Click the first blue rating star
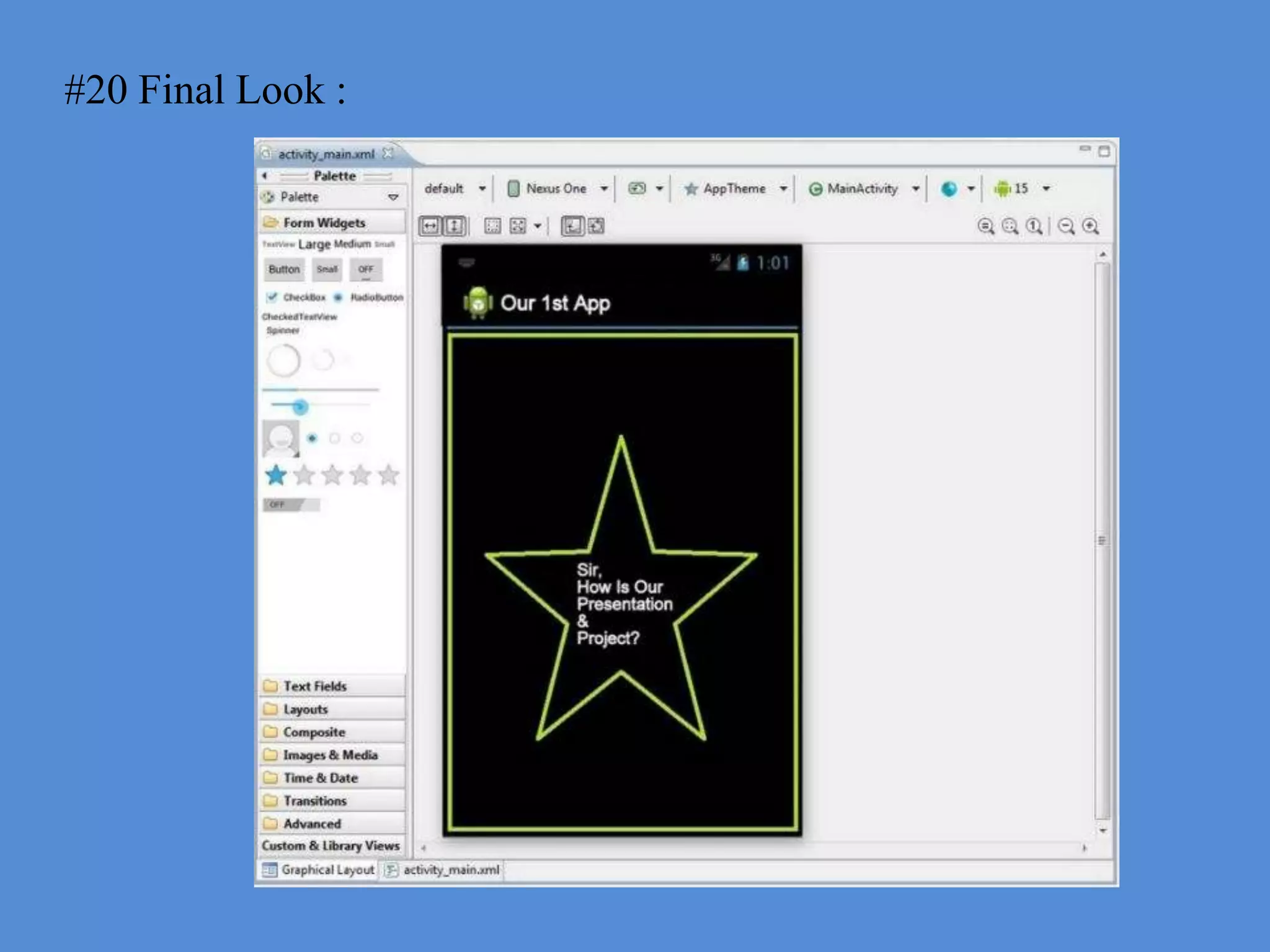This screenshot has height=952, width=1270. (276, 475)
